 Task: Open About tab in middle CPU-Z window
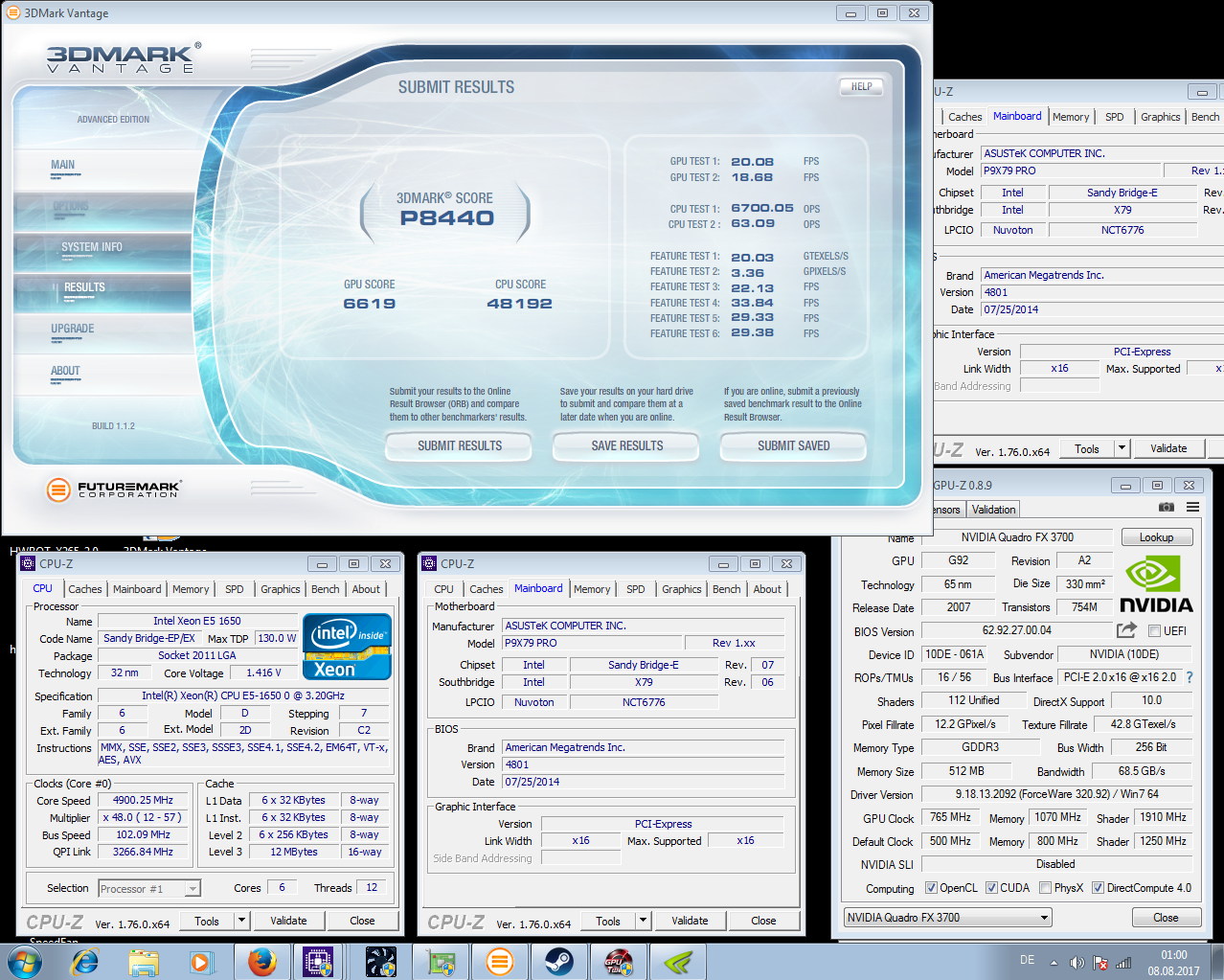(767, 589)
